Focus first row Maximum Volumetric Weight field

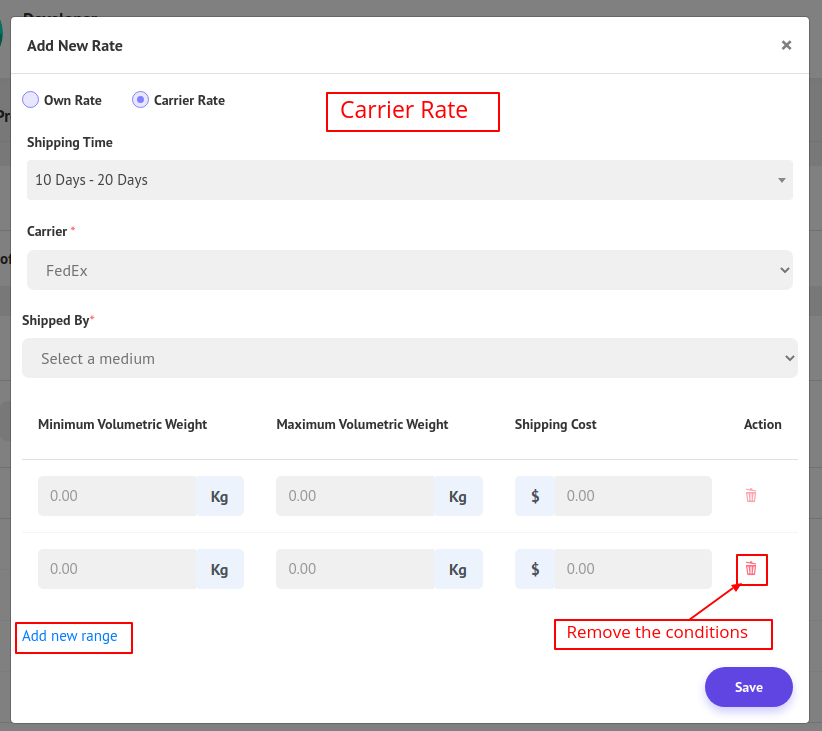pyautogui.click(x=355, y=496)
